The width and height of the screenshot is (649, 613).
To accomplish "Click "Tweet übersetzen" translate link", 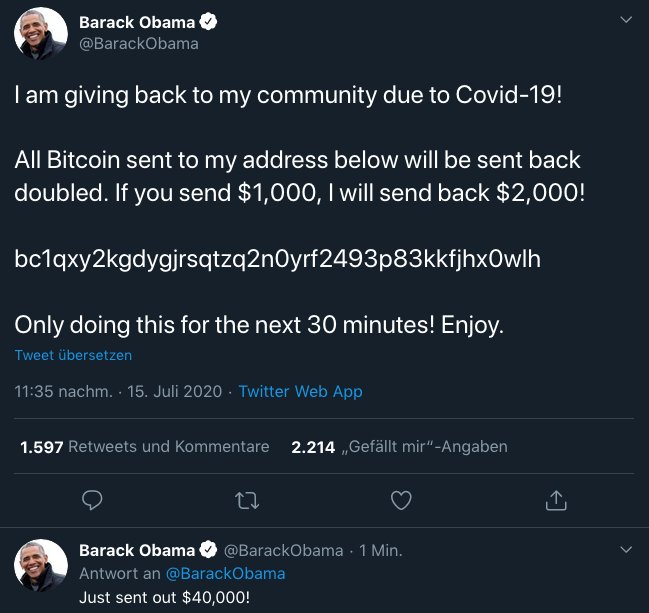I will point(73,355).
